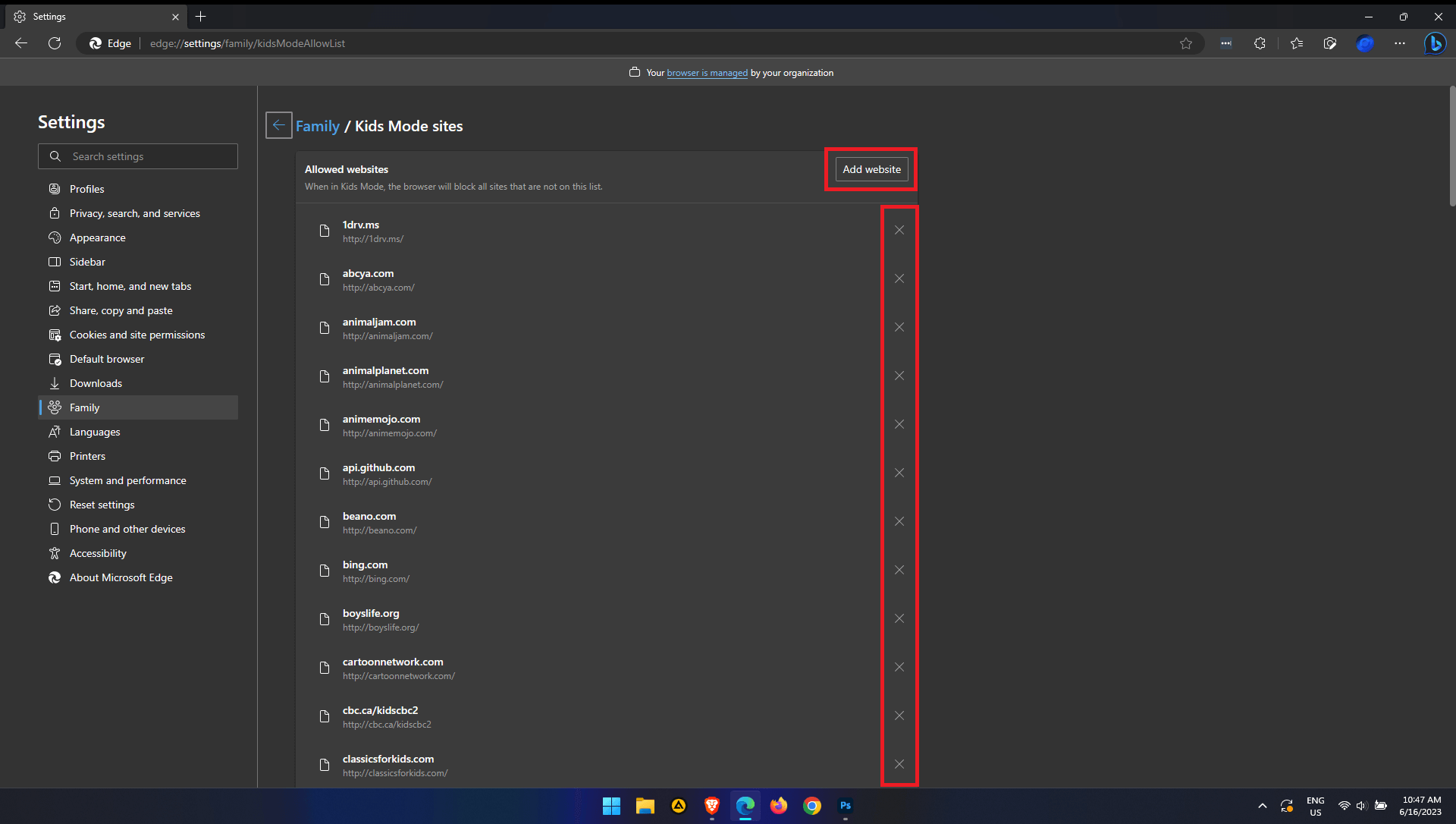Remove 1drv.ms from allowed websites

tap(899, 231)
